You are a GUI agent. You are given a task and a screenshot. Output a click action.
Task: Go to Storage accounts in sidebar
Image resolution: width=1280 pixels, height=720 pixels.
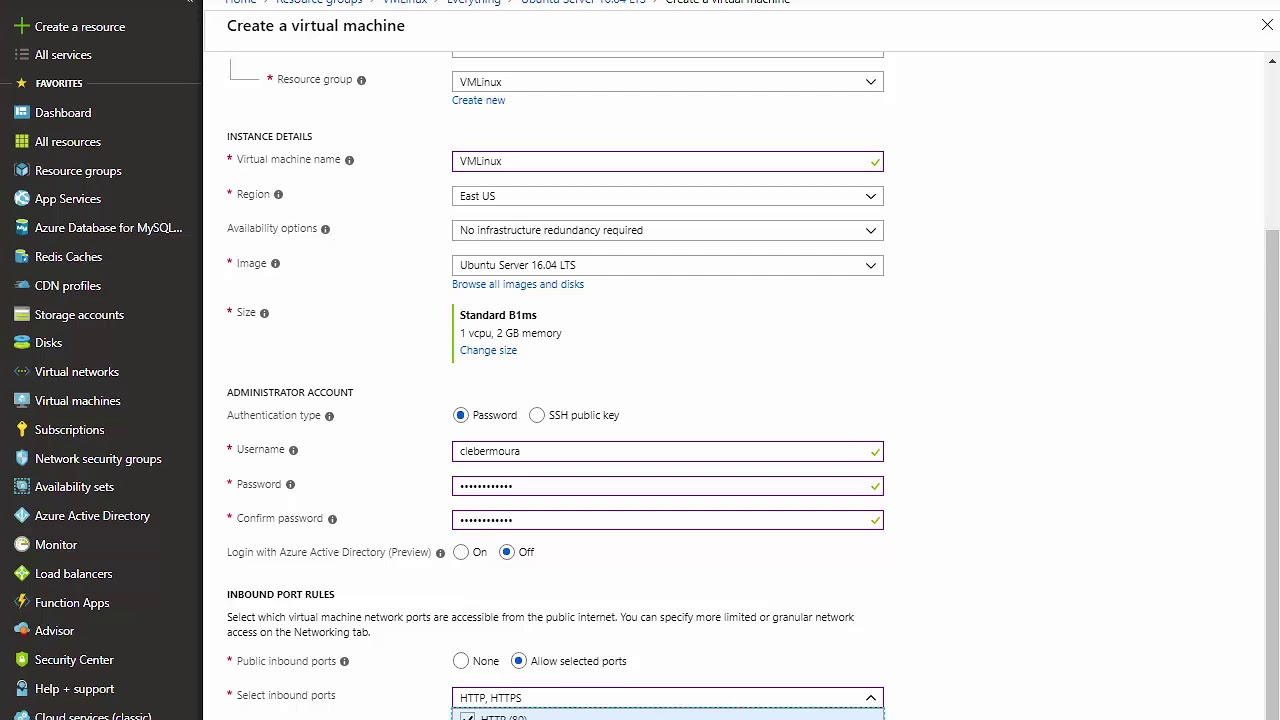79,315
